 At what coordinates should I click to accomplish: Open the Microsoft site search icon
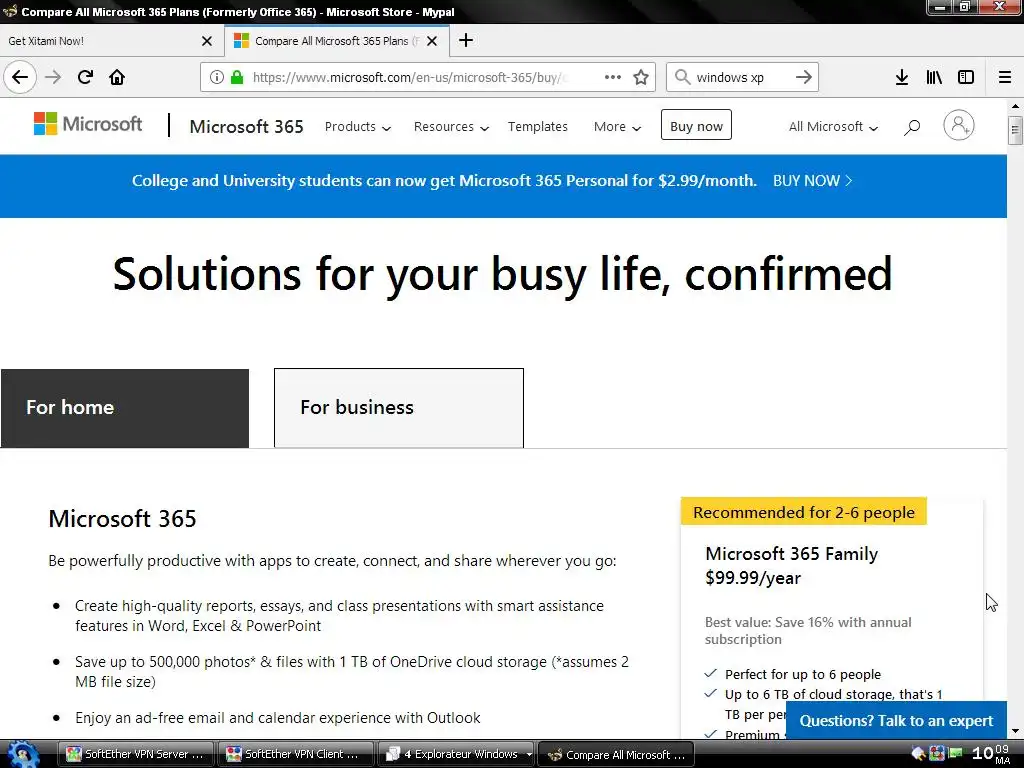(912, 127)
